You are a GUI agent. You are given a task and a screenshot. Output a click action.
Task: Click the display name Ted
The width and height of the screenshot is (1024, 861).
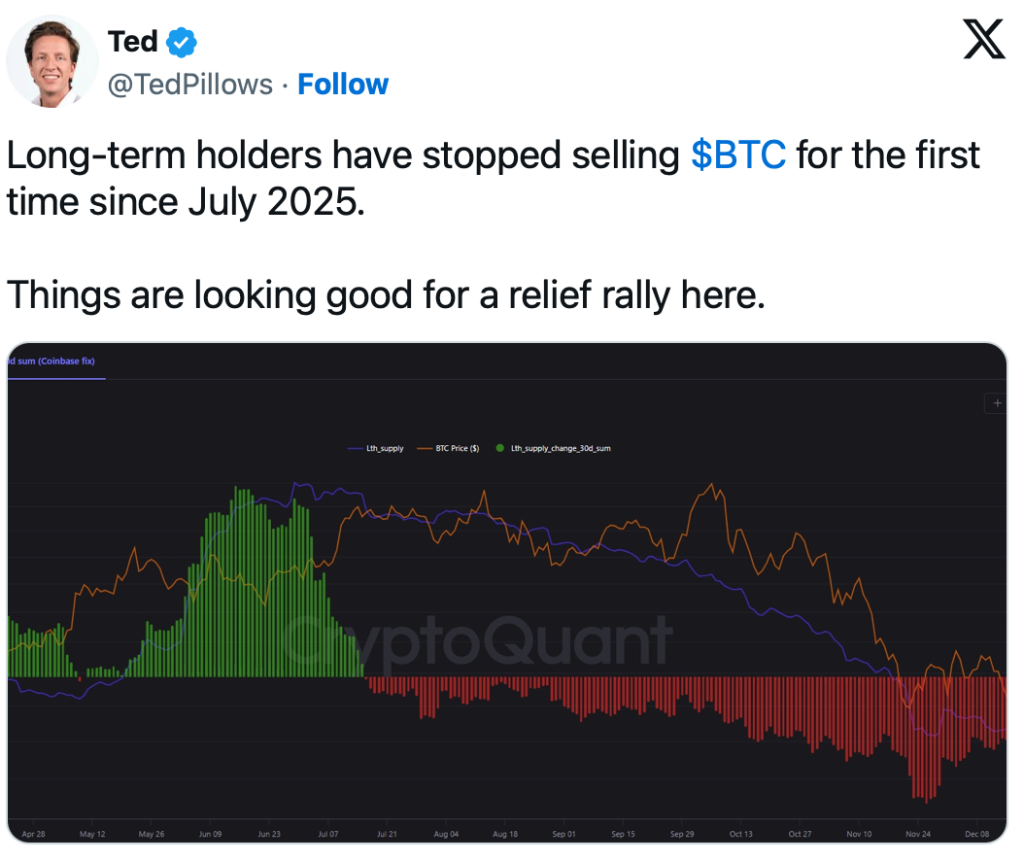click(132, 42)
